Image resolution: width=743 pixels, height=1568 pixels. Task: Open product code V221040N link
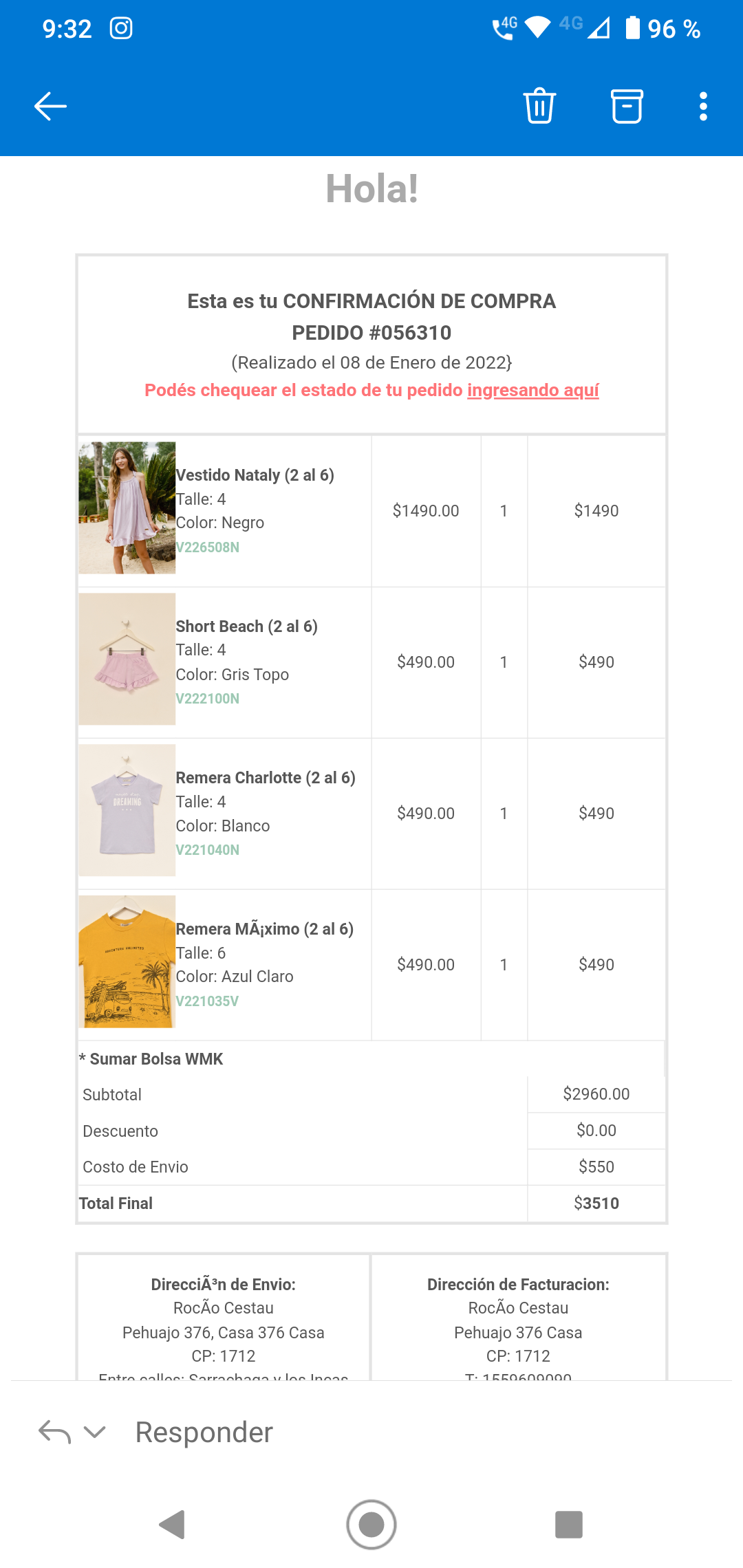[208, 850]
